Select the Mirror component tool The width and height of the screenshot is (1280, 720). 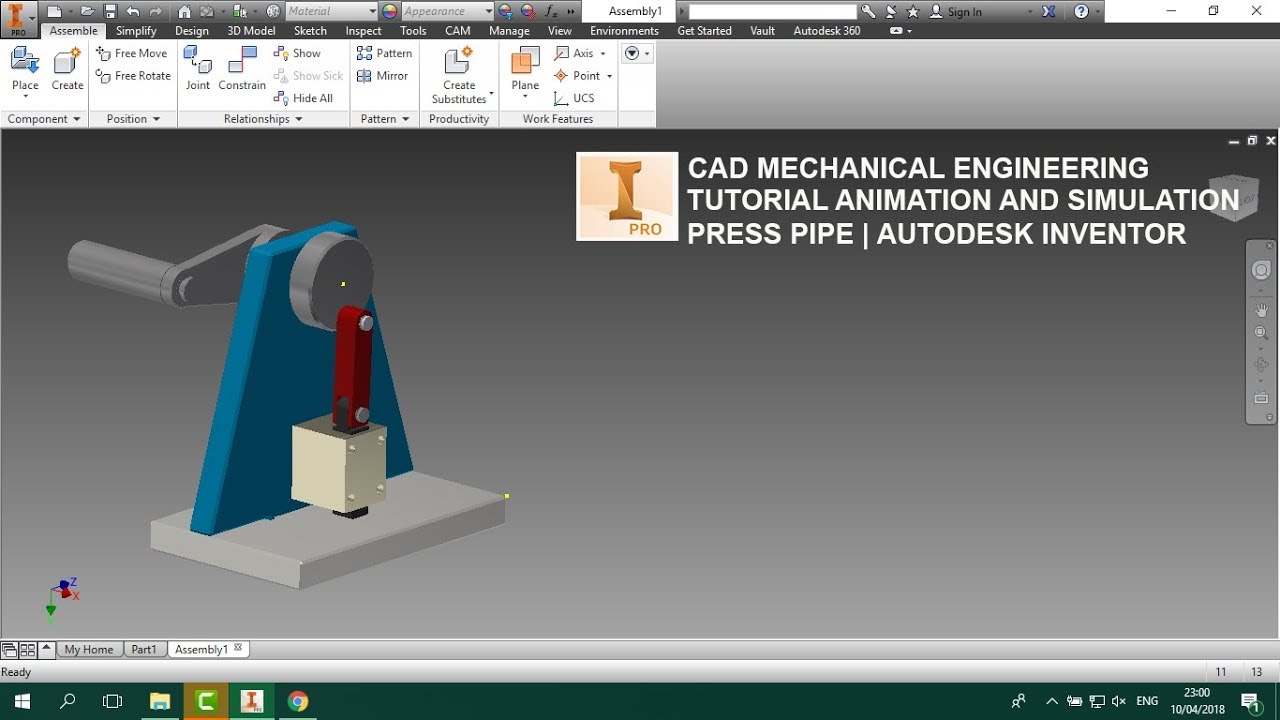pos(382,76)
